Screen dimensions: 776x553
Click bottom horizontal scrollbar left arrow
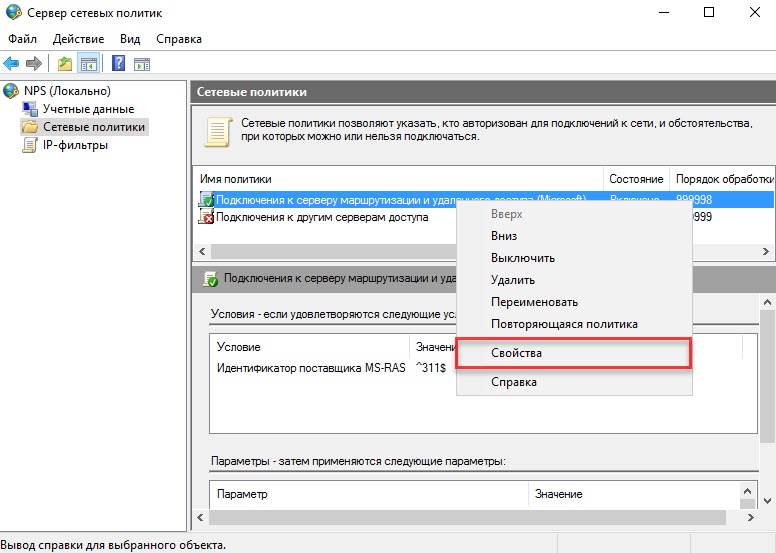(x=200, y=518)
